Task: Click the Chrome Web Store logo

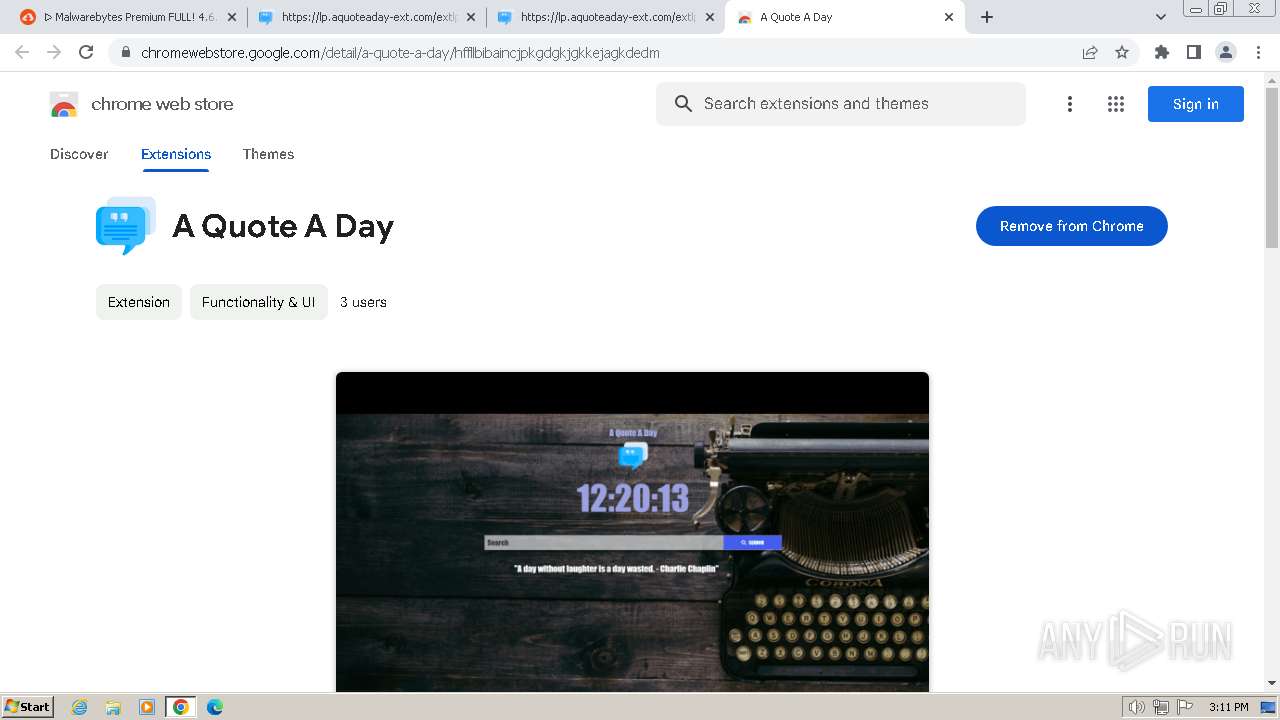Action: click(x=64, y=104)
